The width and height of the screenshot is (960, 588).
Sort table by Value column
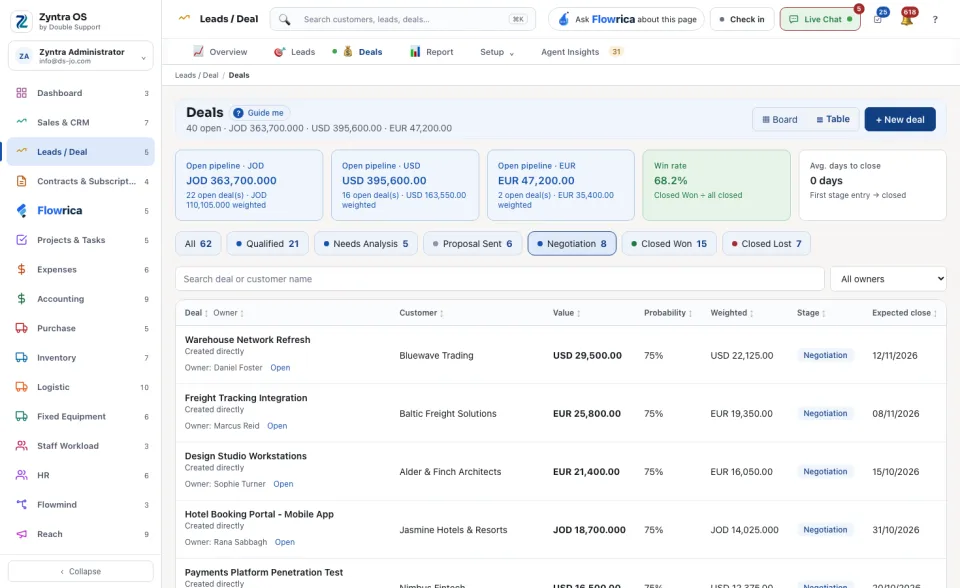566,313
